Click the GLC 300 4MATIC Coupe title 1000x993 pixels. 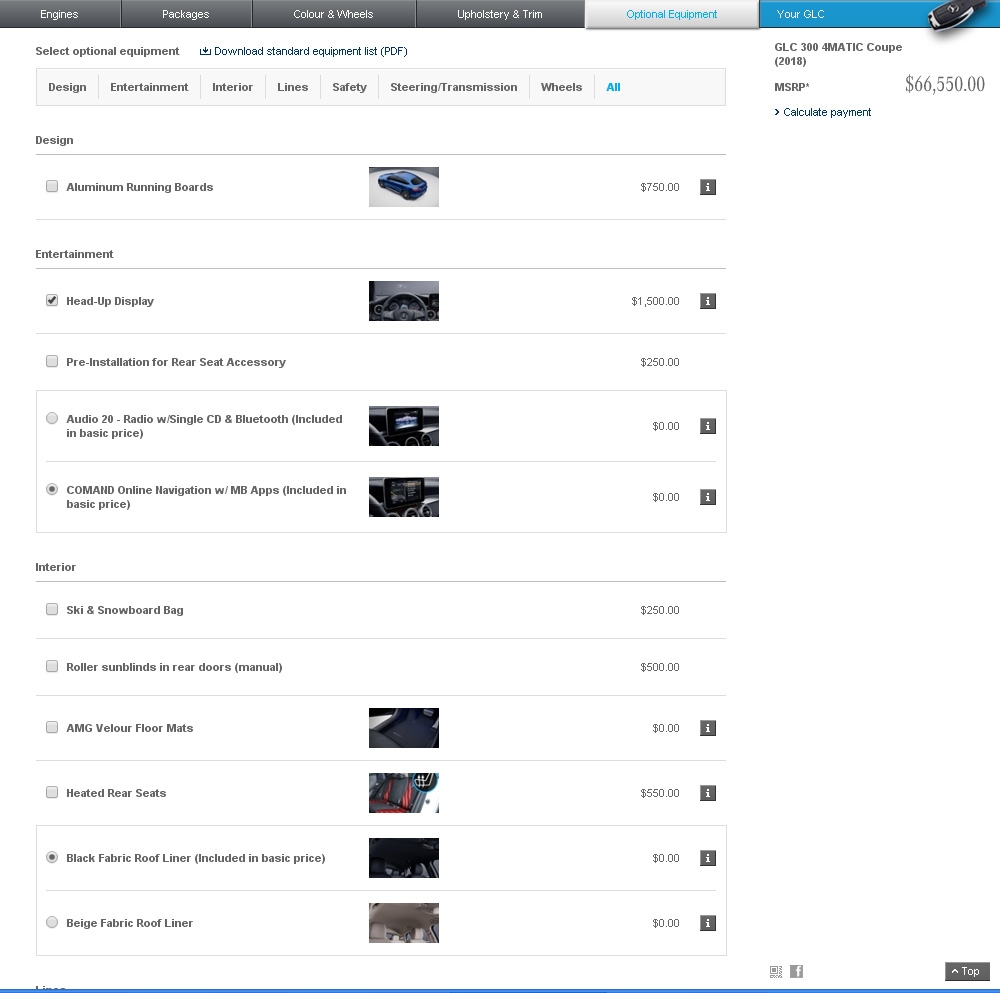point(838,54)
